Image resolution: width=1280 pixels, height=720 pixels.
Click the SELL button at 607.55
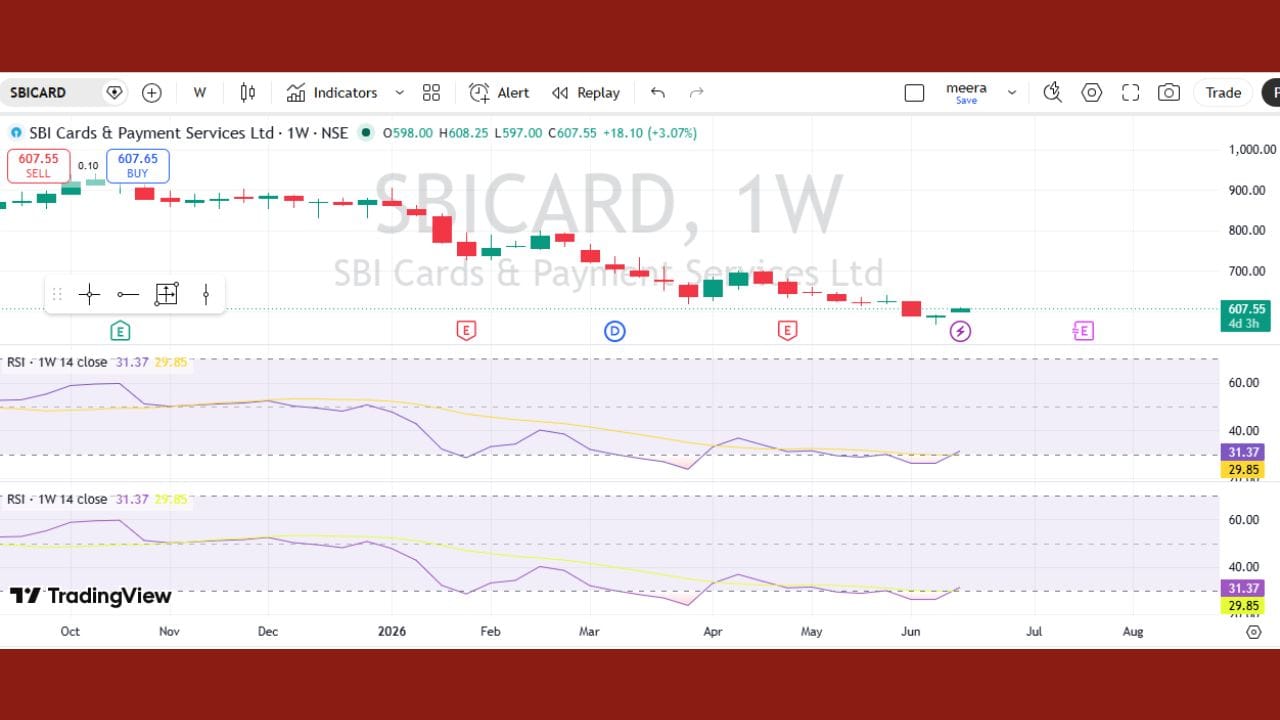tap(38, 166)
